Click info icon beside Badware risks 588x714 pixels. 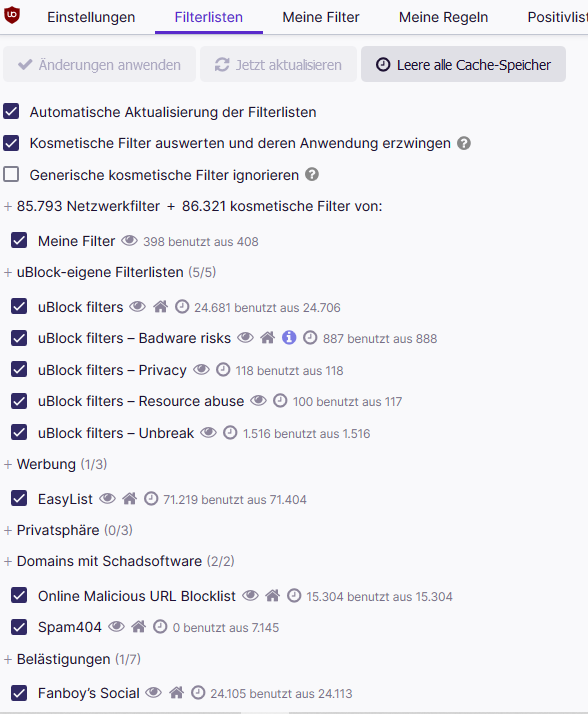[289, 337]
